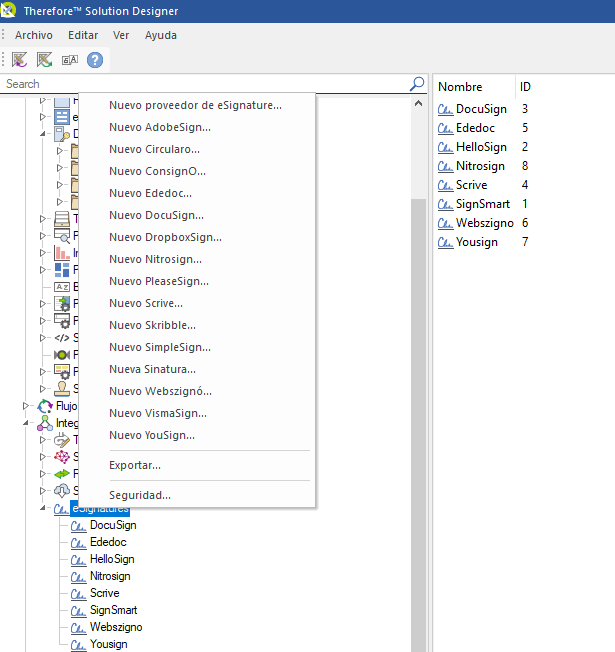Expand the cloud download icon node
Viewport: 615px width, 652px height.
[x=42, y=491]
